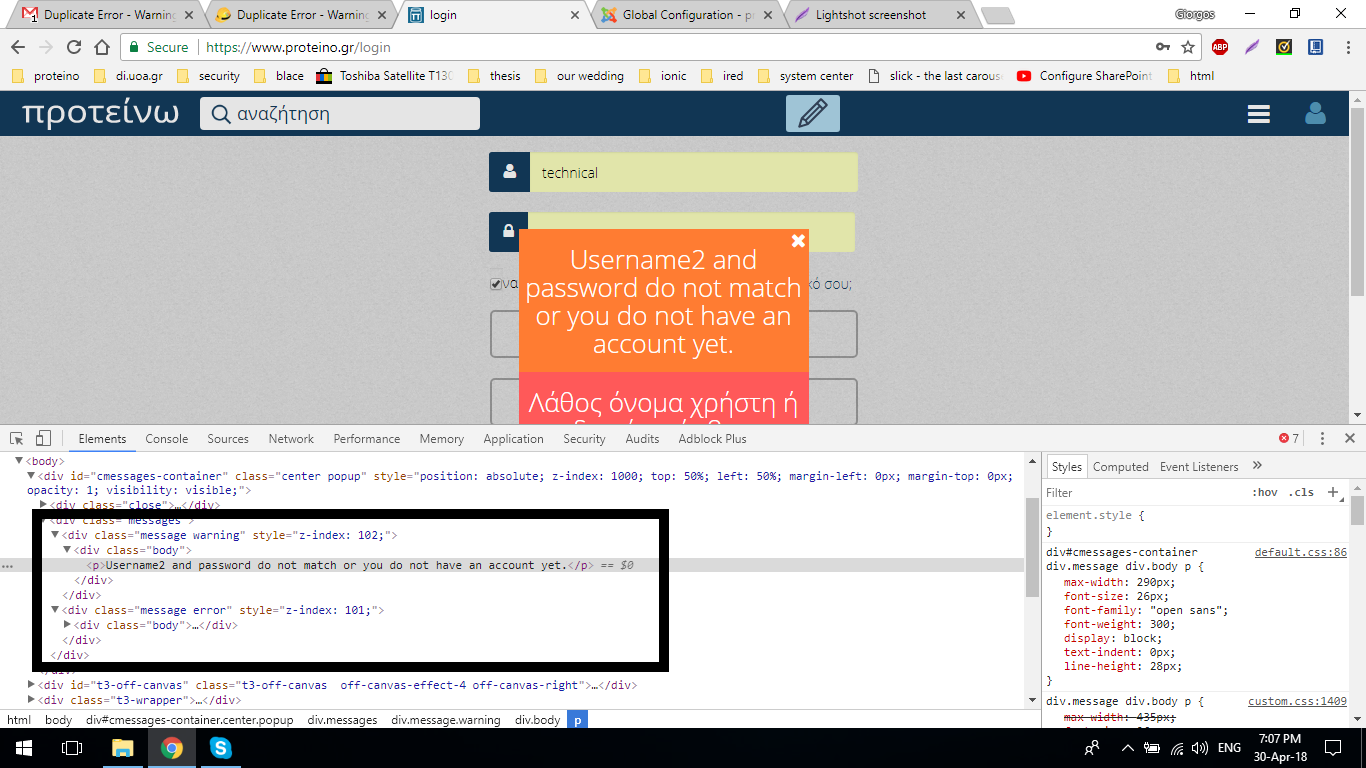
Task: Close the DevTools panel
Action: pyautogui.click(x=1349, y=438)
